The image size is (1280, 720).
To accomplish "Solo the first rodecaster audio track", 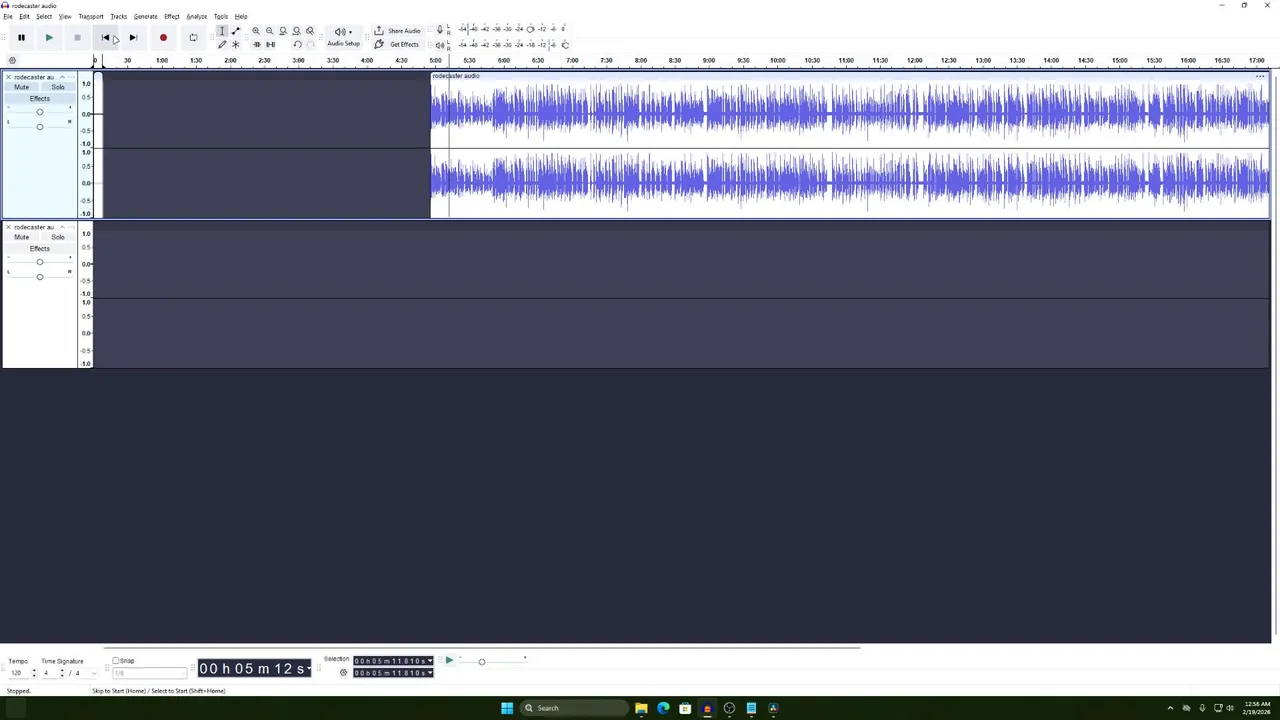I will coord(58,87).
